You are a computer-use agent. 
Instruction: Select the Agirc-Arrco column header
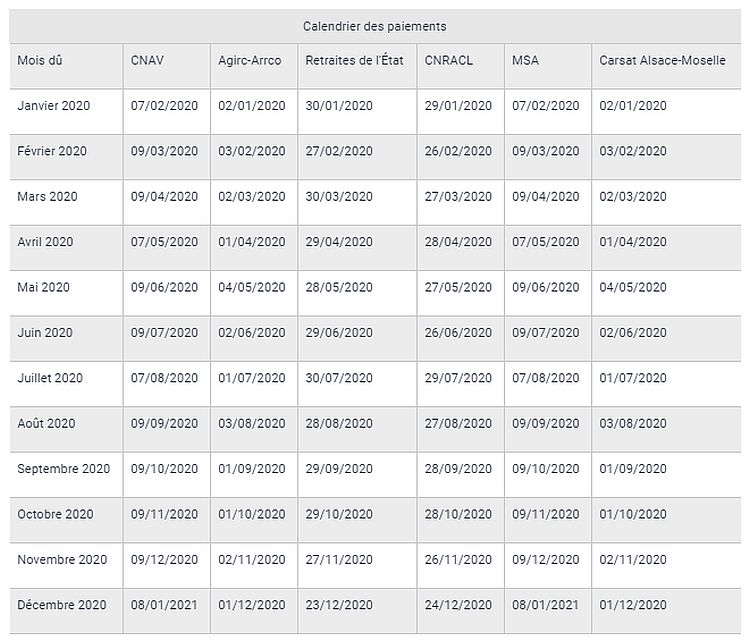pyautogui.click(x=250, y=61)
